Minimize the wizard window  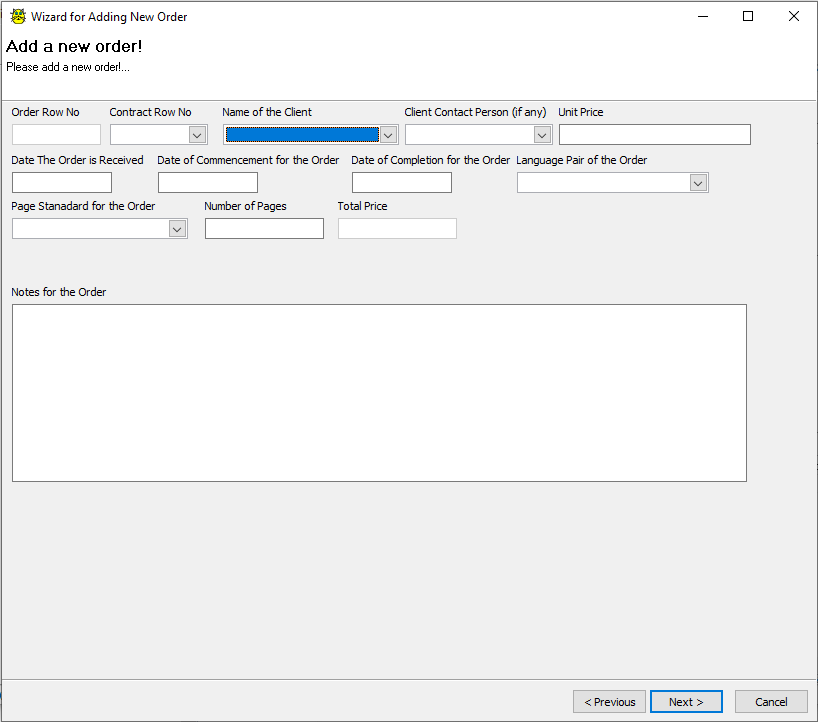click(x=702, y=16)
